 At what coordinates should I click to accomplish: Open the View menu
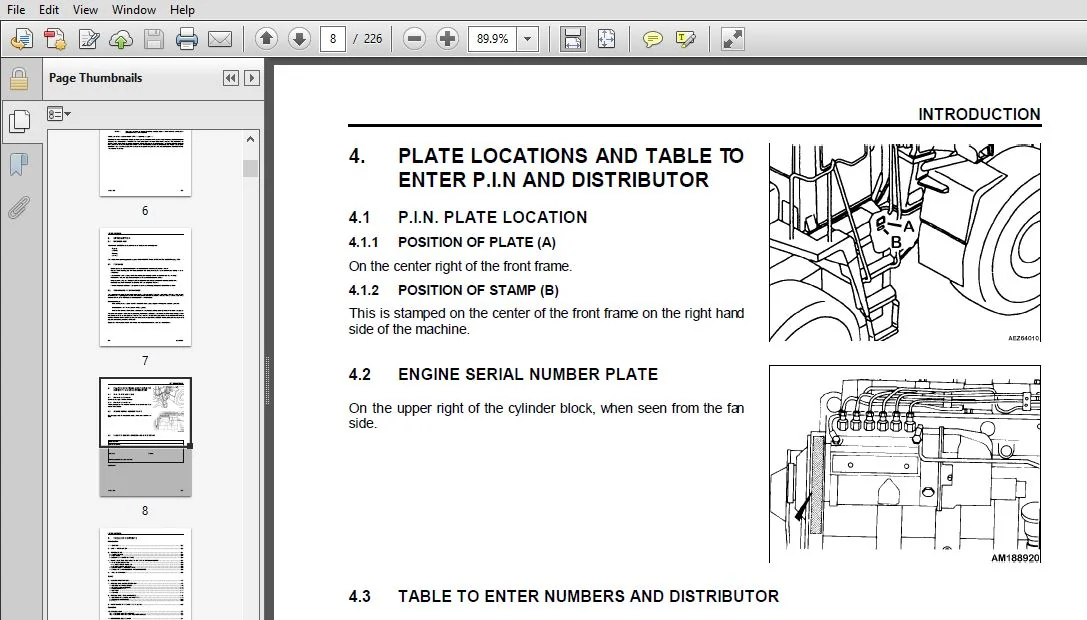click(85, 10)
